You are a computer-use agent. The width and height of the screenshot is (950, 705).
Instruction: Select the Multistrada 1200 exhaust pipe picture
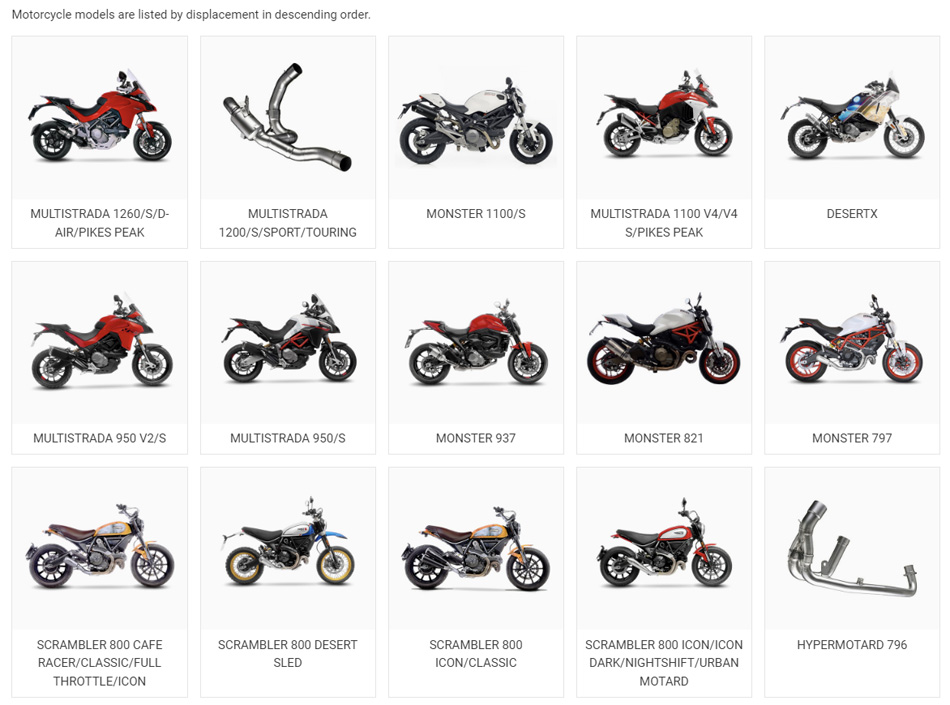pos(288,118)
